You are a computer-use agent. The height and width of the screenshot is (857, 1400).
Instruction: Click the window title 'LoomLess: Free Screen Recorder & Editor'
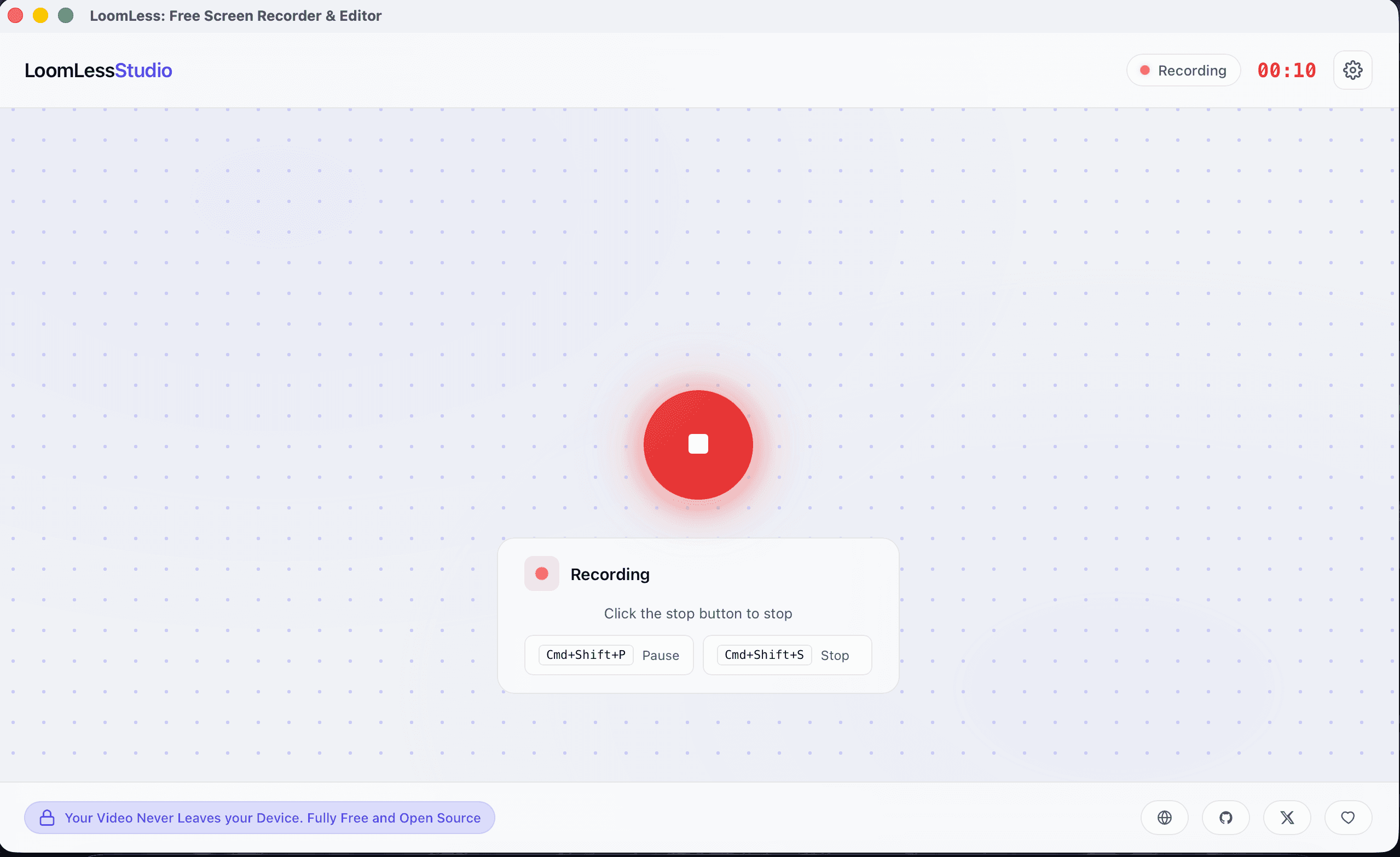click(235, 15)
